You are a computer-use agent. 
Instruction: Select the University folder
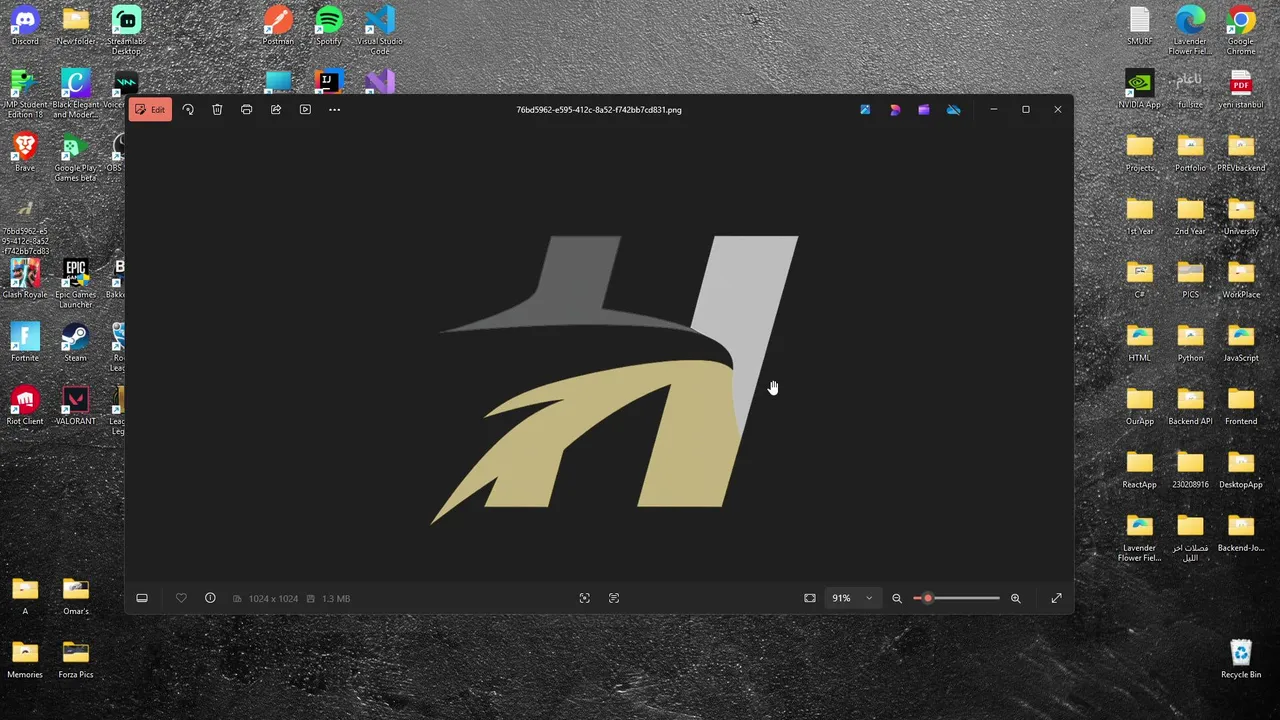(1241, 216)
